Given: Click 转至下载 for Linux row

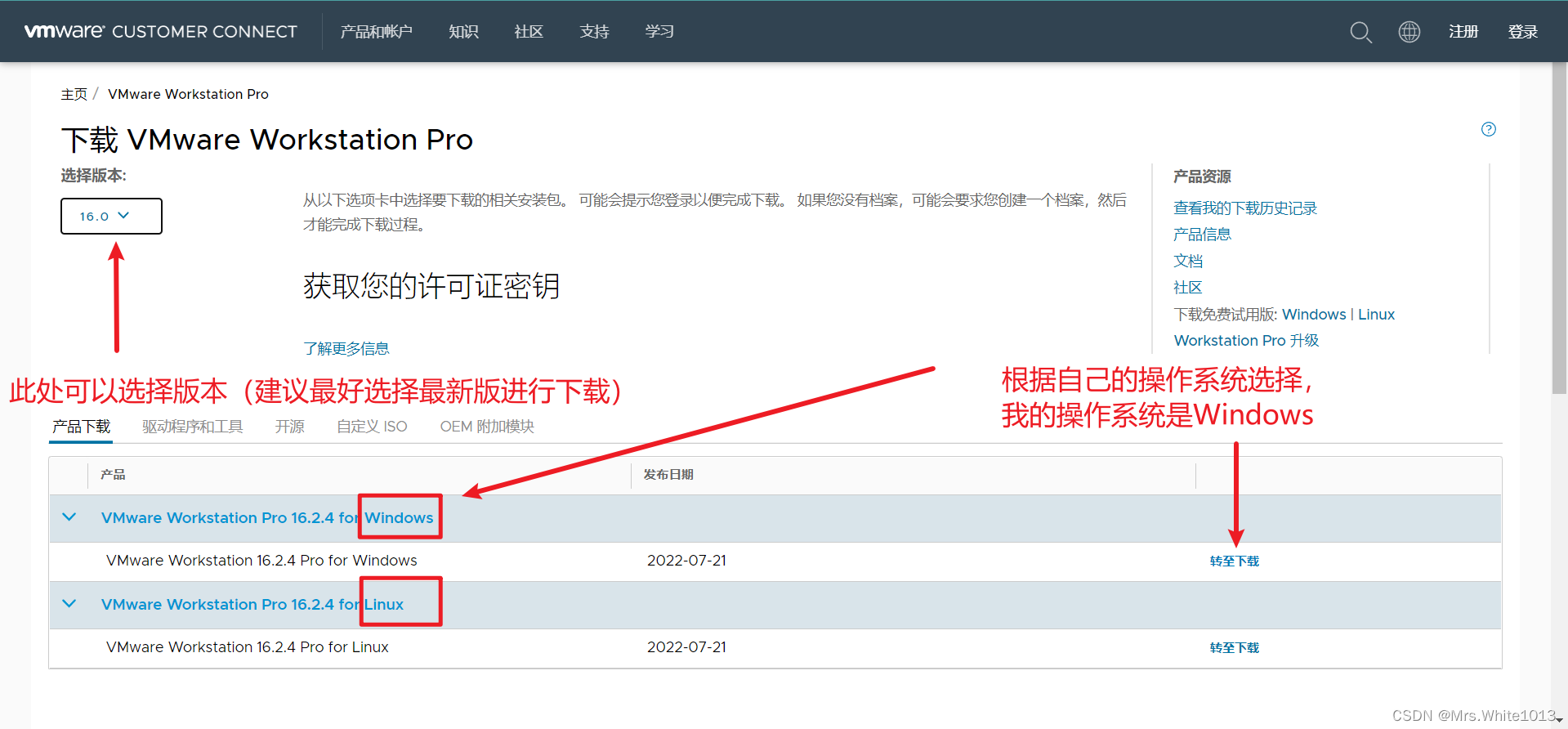Looking at the screenshot, I should pyautogui.click(x=1235, y=647).
